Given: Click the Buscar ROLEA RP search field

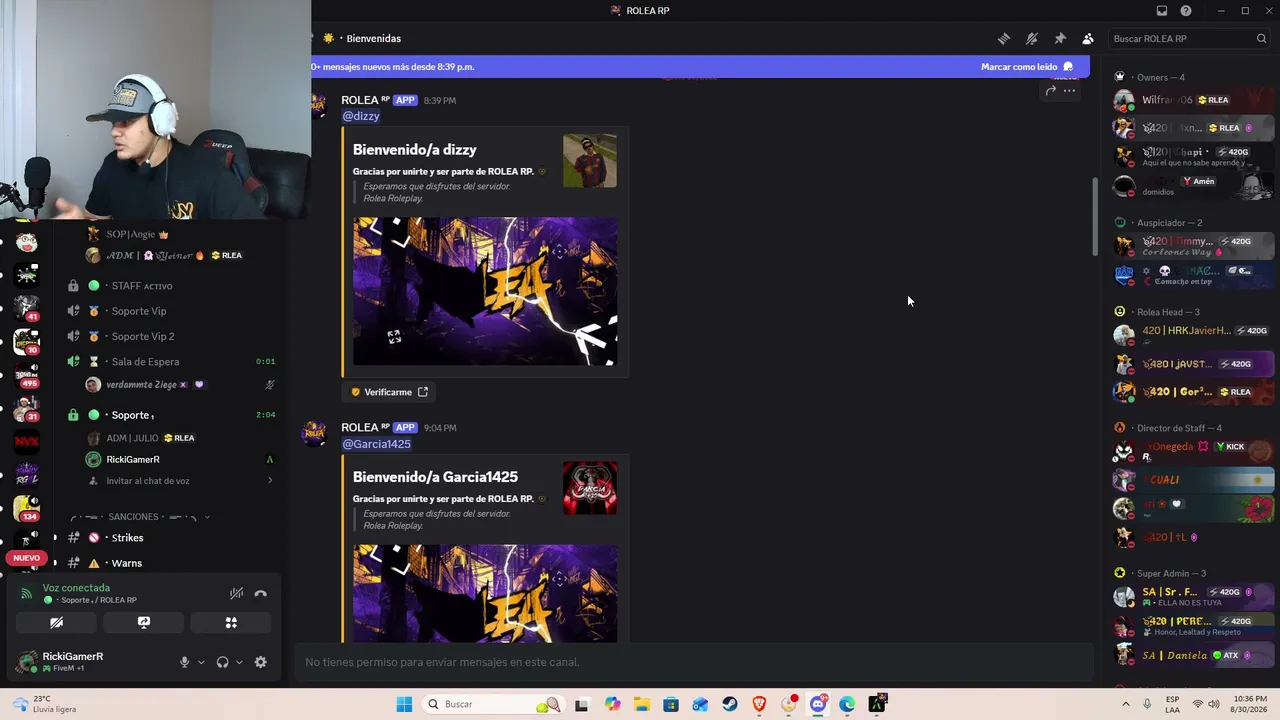Looking at the screenshot, I should coord(1189,39).
